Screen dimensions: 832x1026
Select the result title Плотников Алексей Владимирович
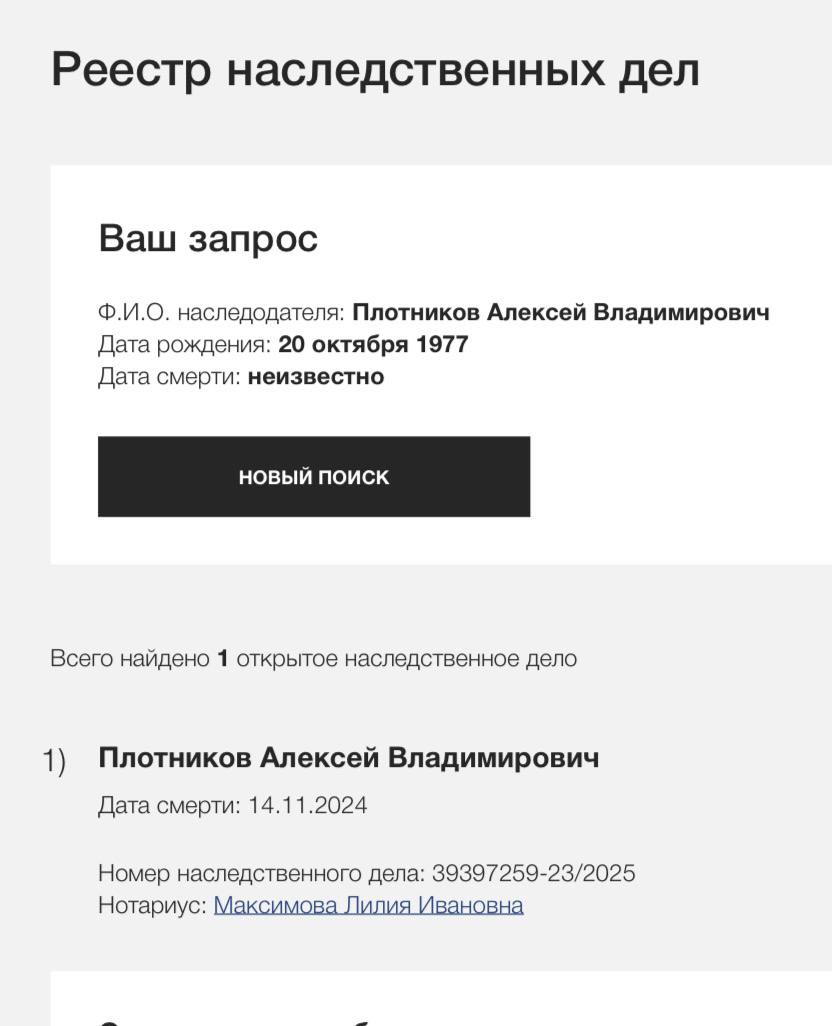coord(348,758)
